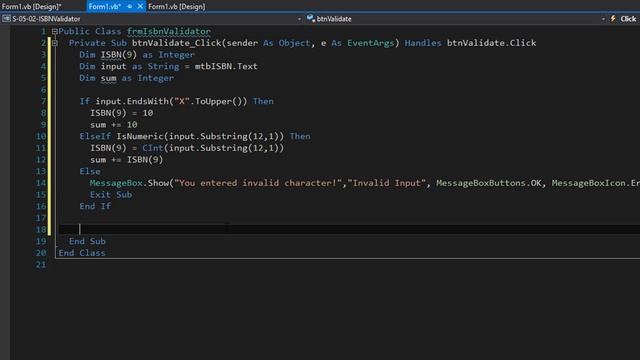The image size is (640, 360).
Task: Click the CInt function call
Action: pyautogui.click(x=152, y=148)
